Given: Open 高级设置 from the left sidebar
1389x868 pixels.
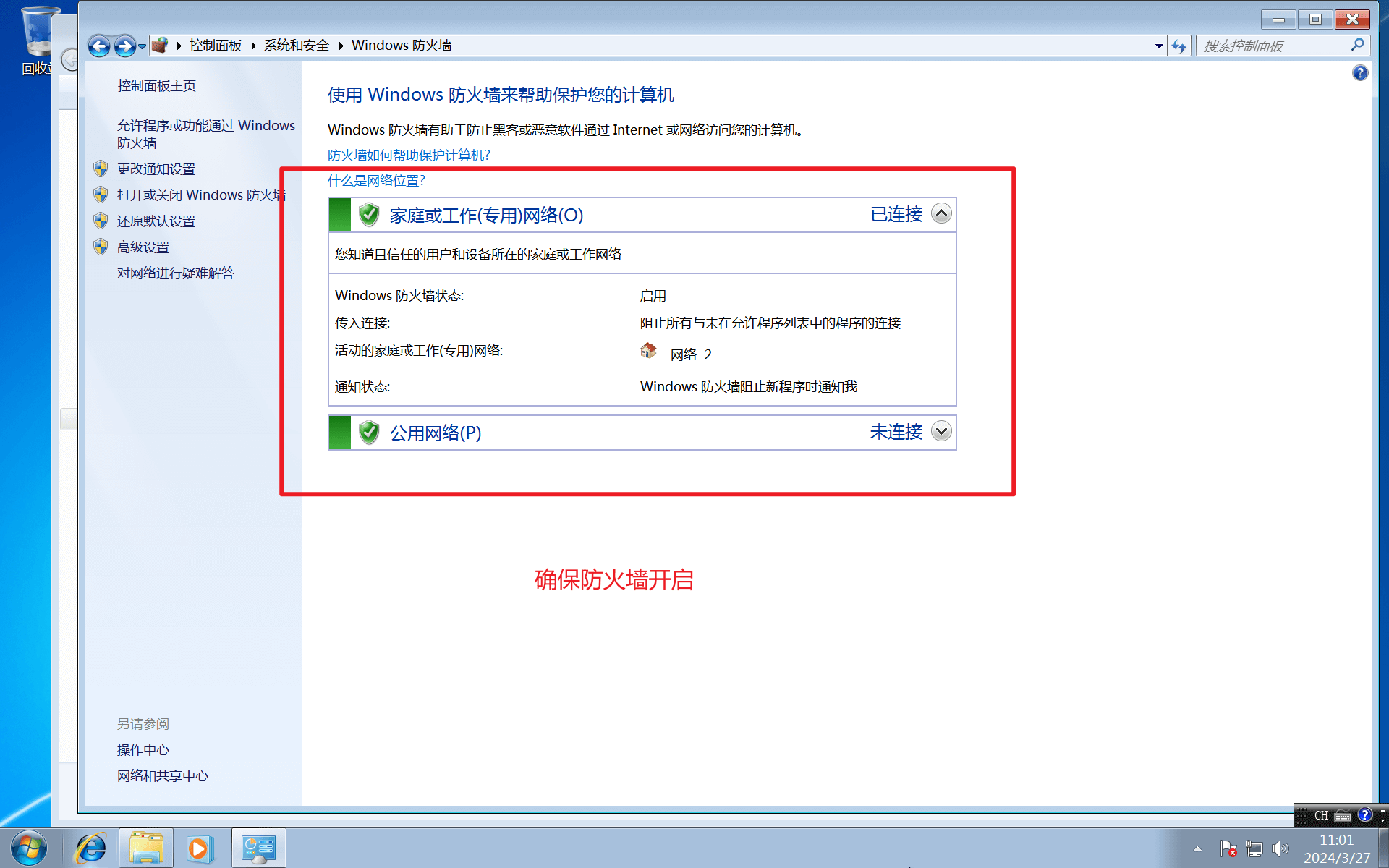Looking at the screenshot, I should [x=143, y=247].
